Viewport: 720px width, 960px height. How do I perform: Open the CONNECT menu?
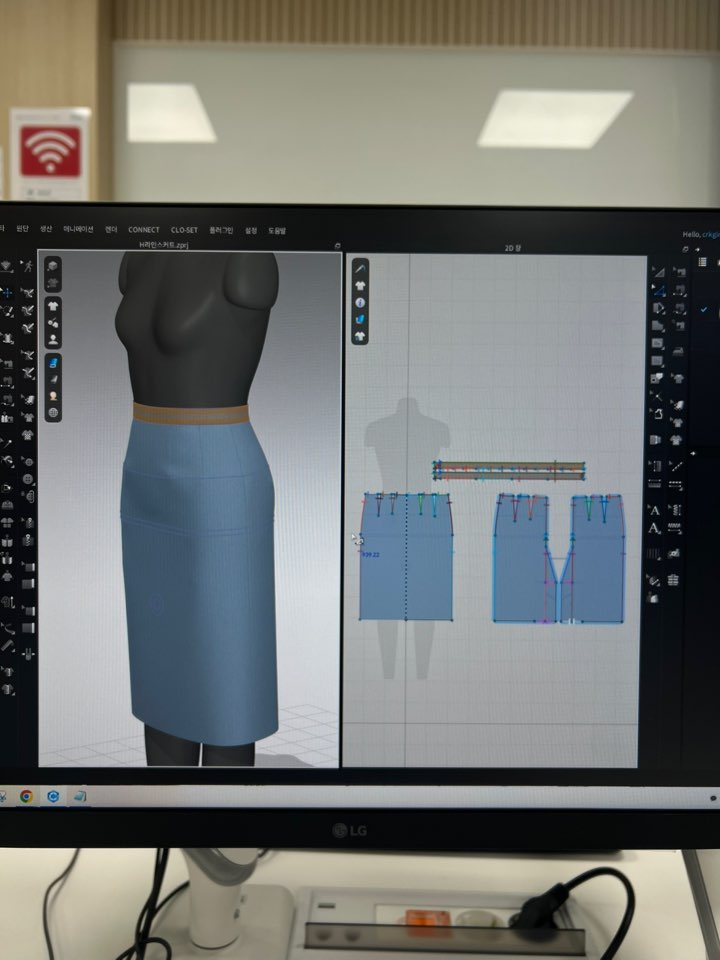coord(143,230)
